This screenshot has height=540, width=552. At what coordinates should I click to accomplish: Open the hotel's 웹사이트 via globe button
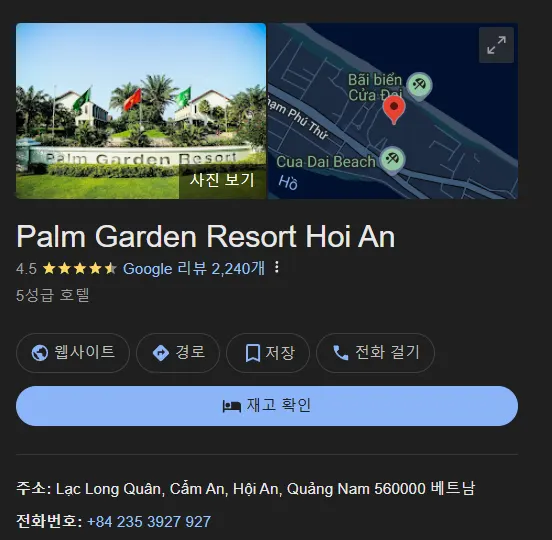point(73,353)
